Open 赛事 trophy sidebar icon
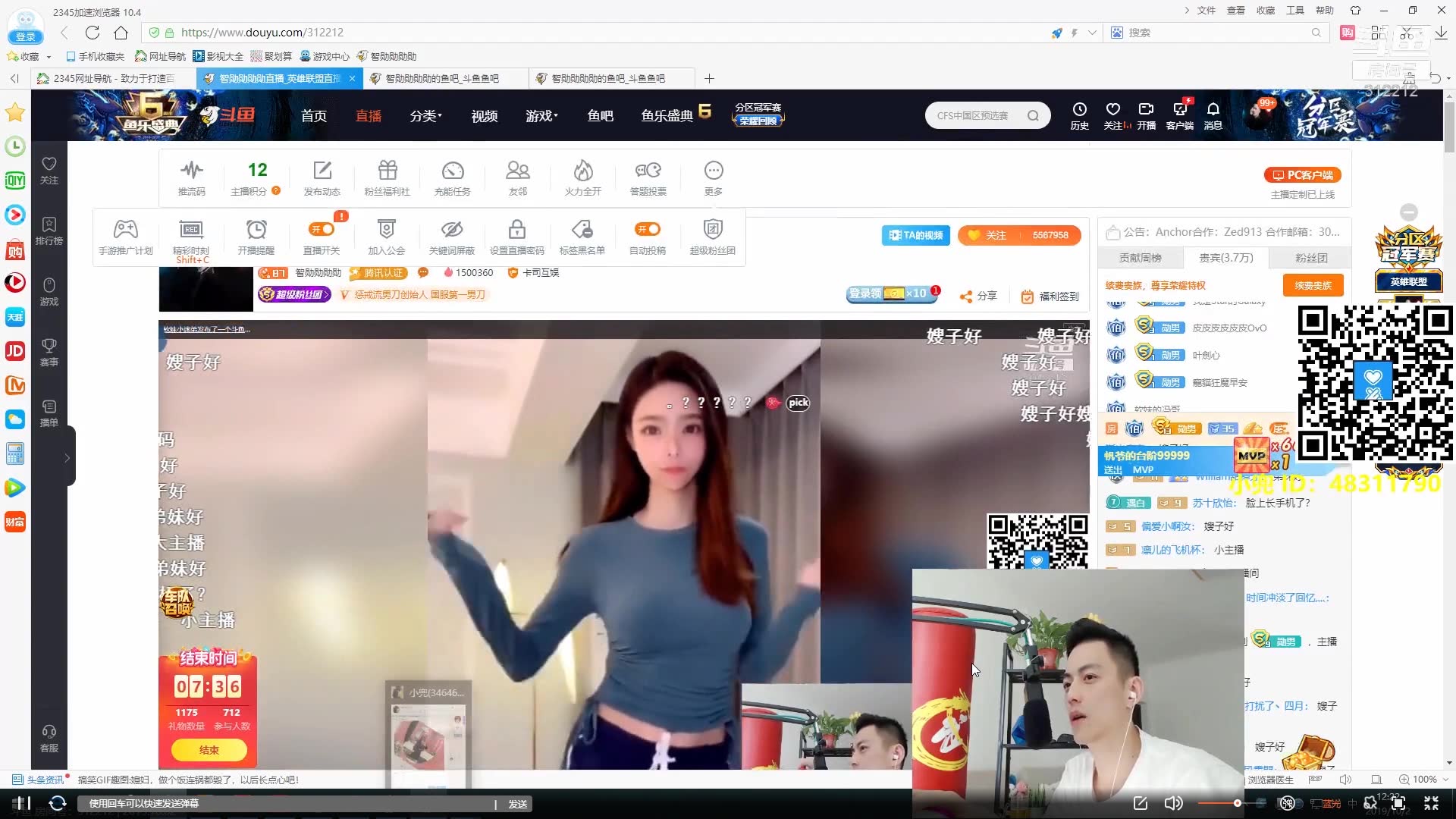Screen dimensions: 1456x819 [x=49, y=352]
